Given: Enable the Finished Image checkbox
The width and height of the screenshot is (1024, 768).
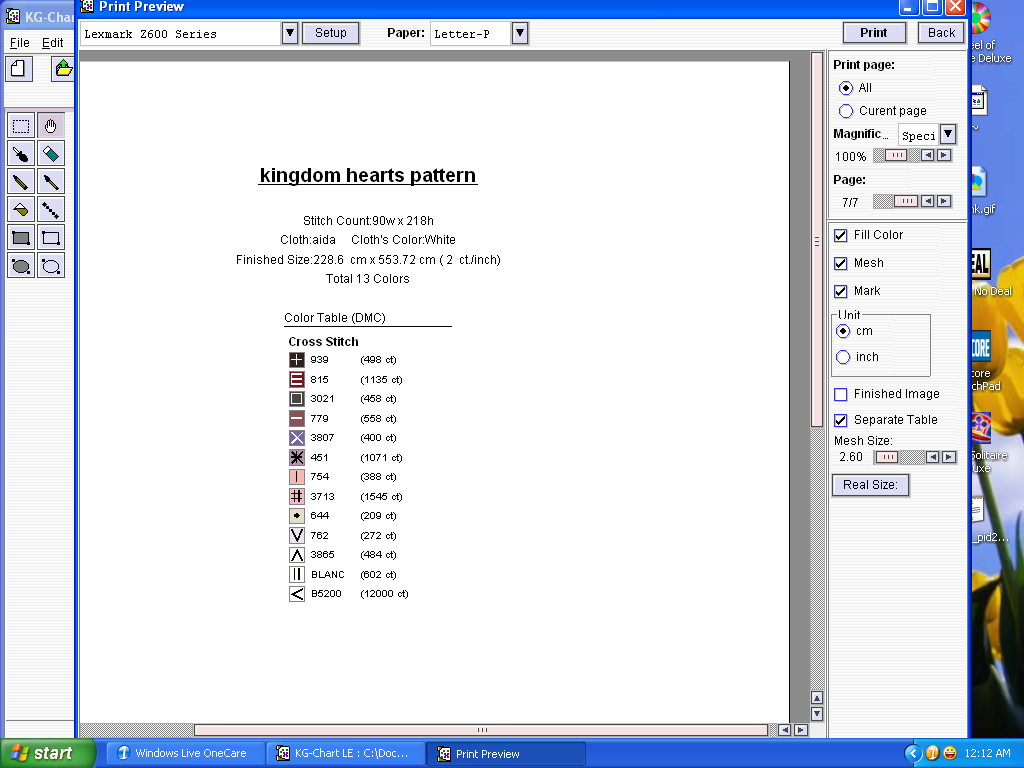Looking at the screenshot, I should 841,394.
